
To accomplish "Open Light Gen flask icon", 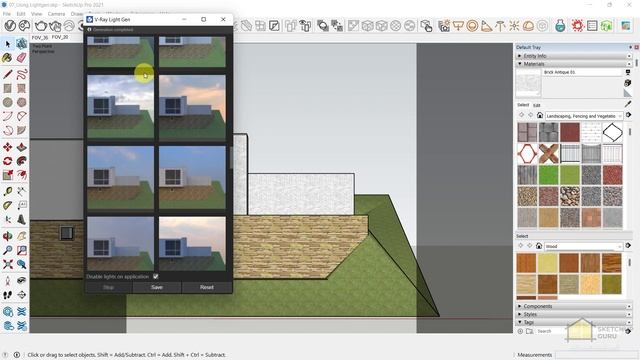I will coord(560,26).
